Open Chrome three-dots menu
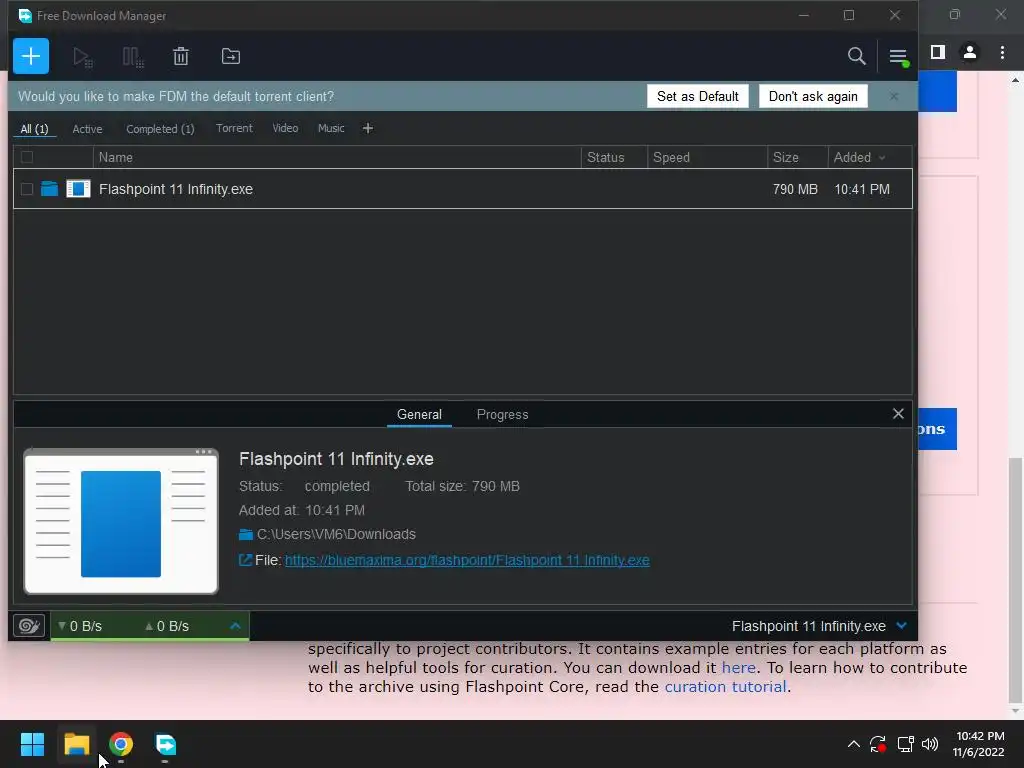 (x=1002, y=53)
